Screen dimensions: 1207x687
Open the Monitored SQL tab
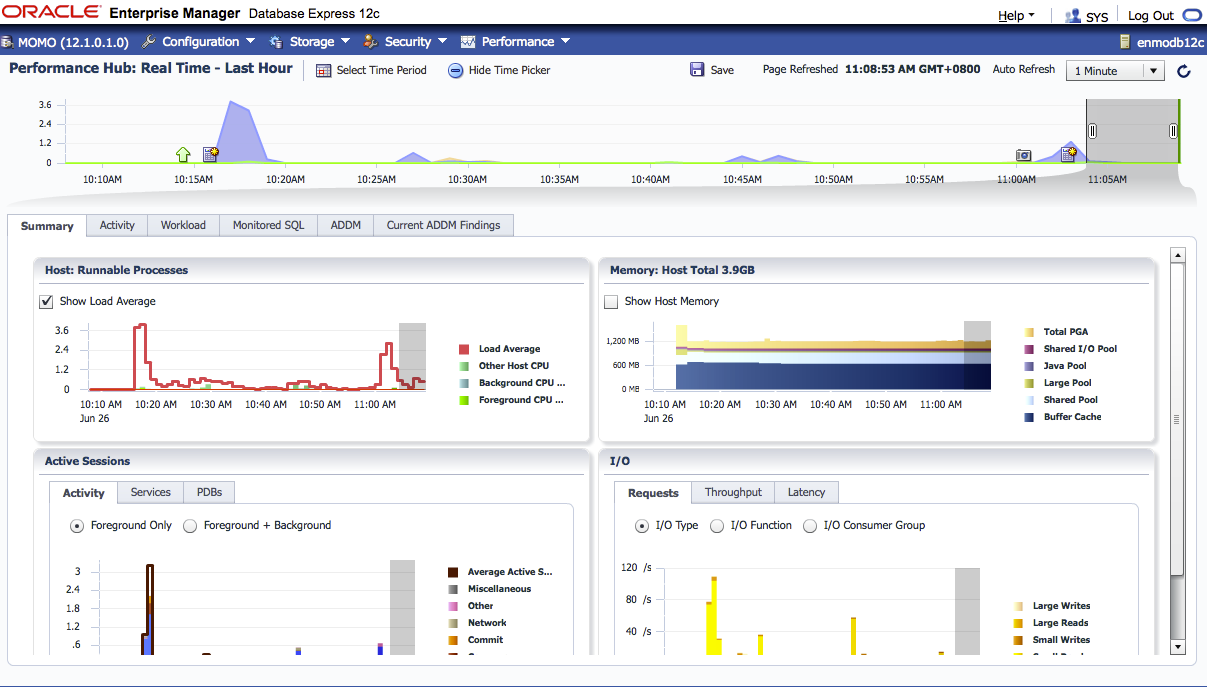tap(268, 226)
